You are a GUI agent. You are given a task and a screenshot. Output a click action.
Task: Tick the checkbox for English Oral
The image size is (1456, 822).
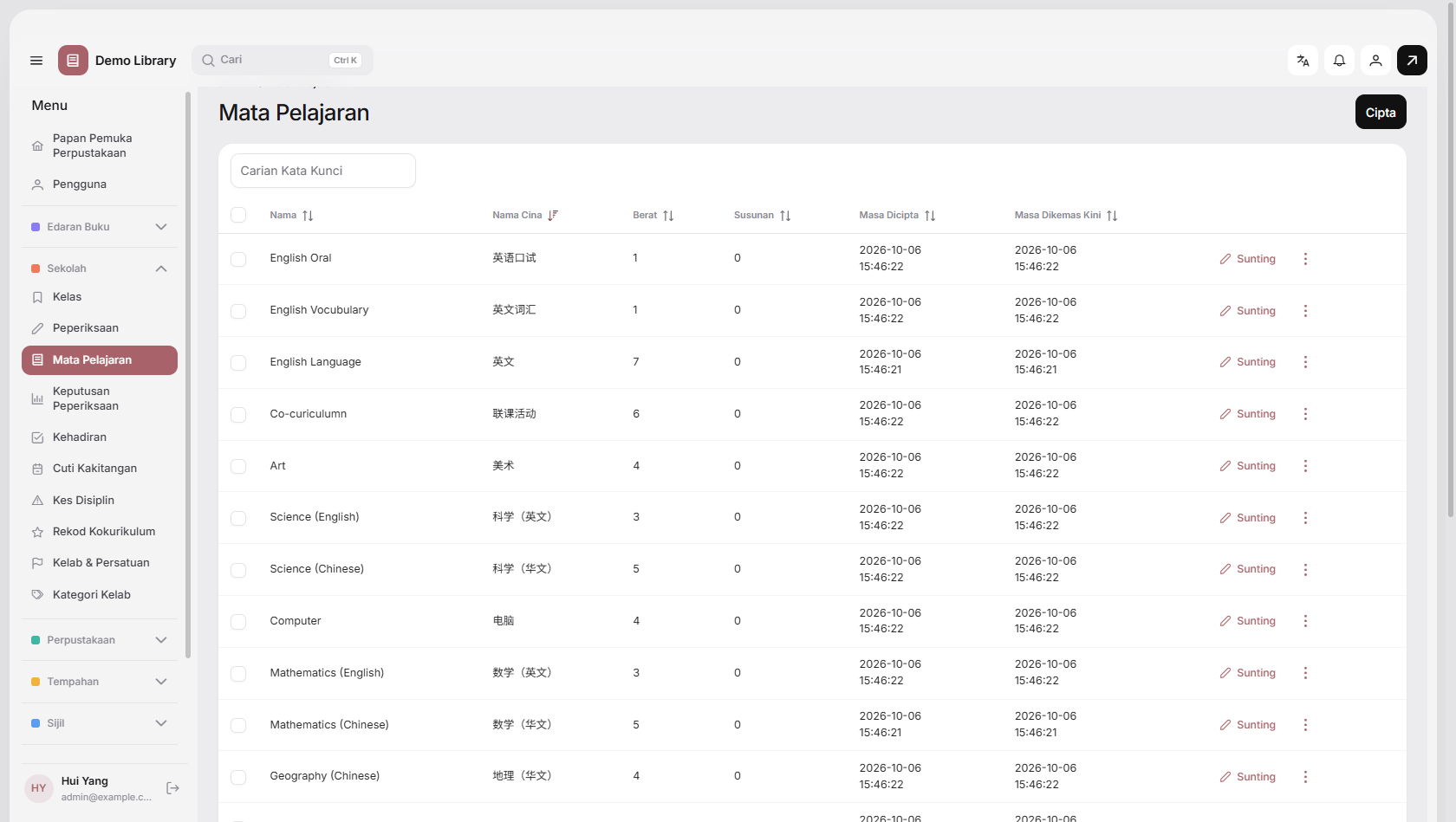click(238, 259)
